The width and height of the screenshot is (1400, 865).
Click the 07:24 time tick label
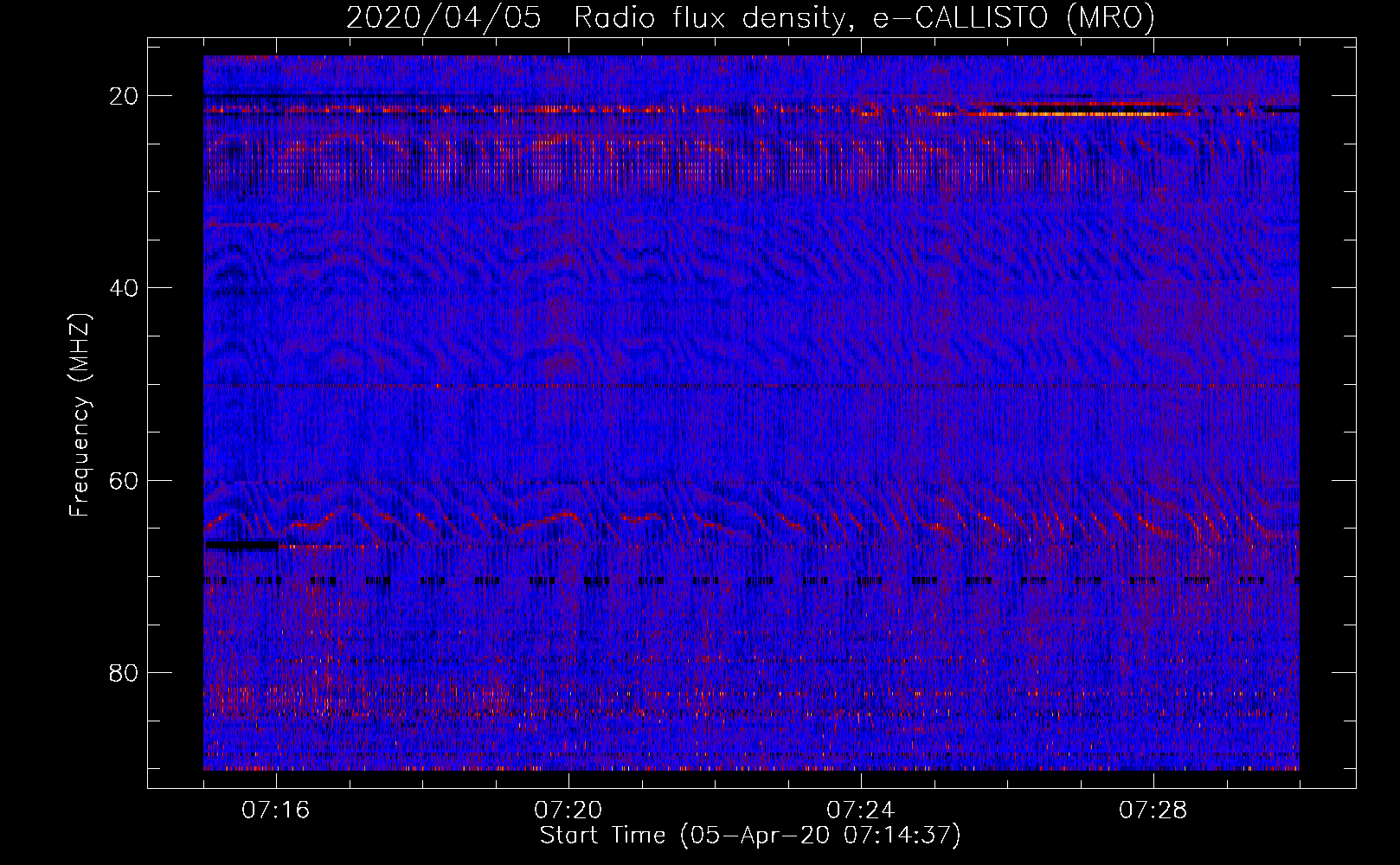pos(861,811)
